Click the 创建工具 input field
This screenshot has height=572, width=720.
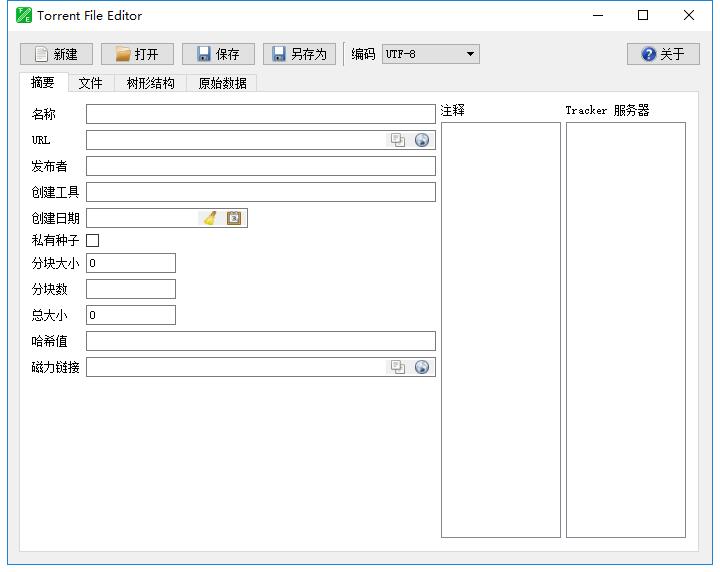coord(261,192)
